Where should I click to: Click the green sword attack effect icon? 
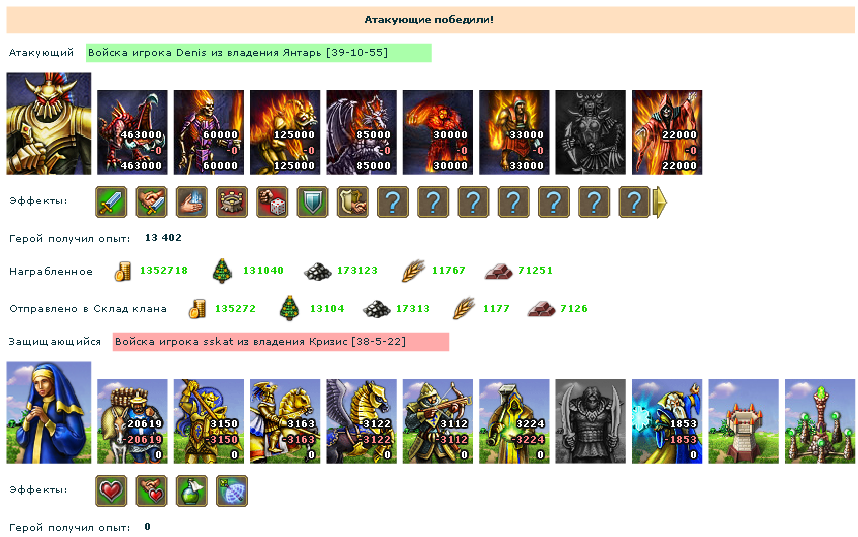point(111,202)
